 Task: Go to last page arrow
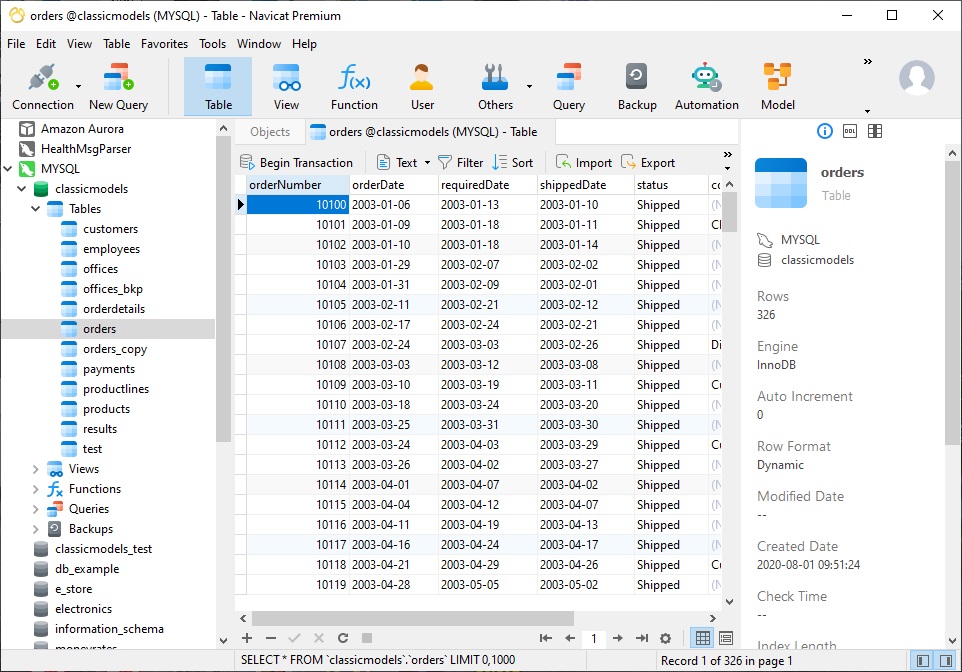point(642,638)
